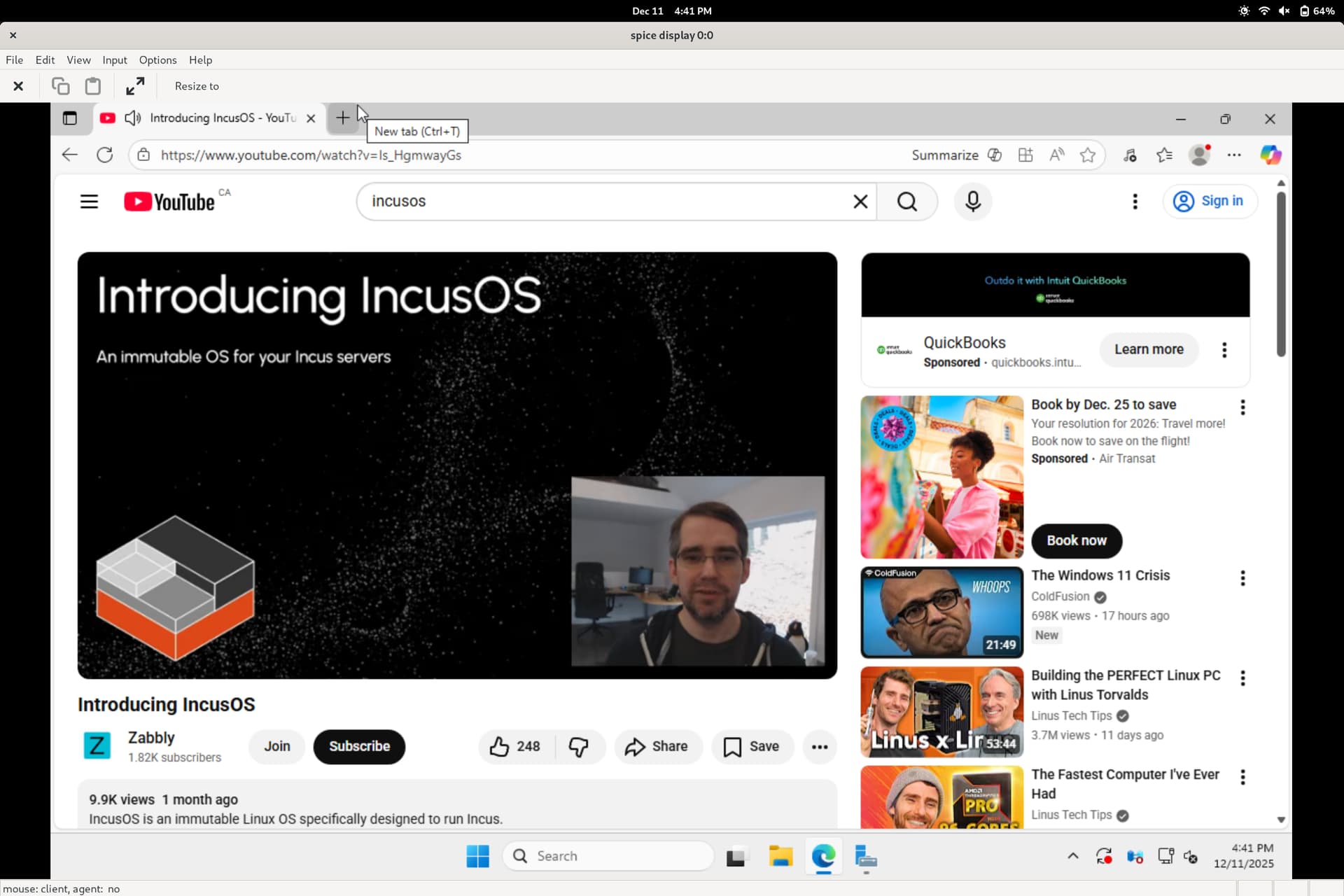Click the YouTube search magnifier button
Image resolution: width=1344 pixels, height=896 pixels.
click(906, 202)
